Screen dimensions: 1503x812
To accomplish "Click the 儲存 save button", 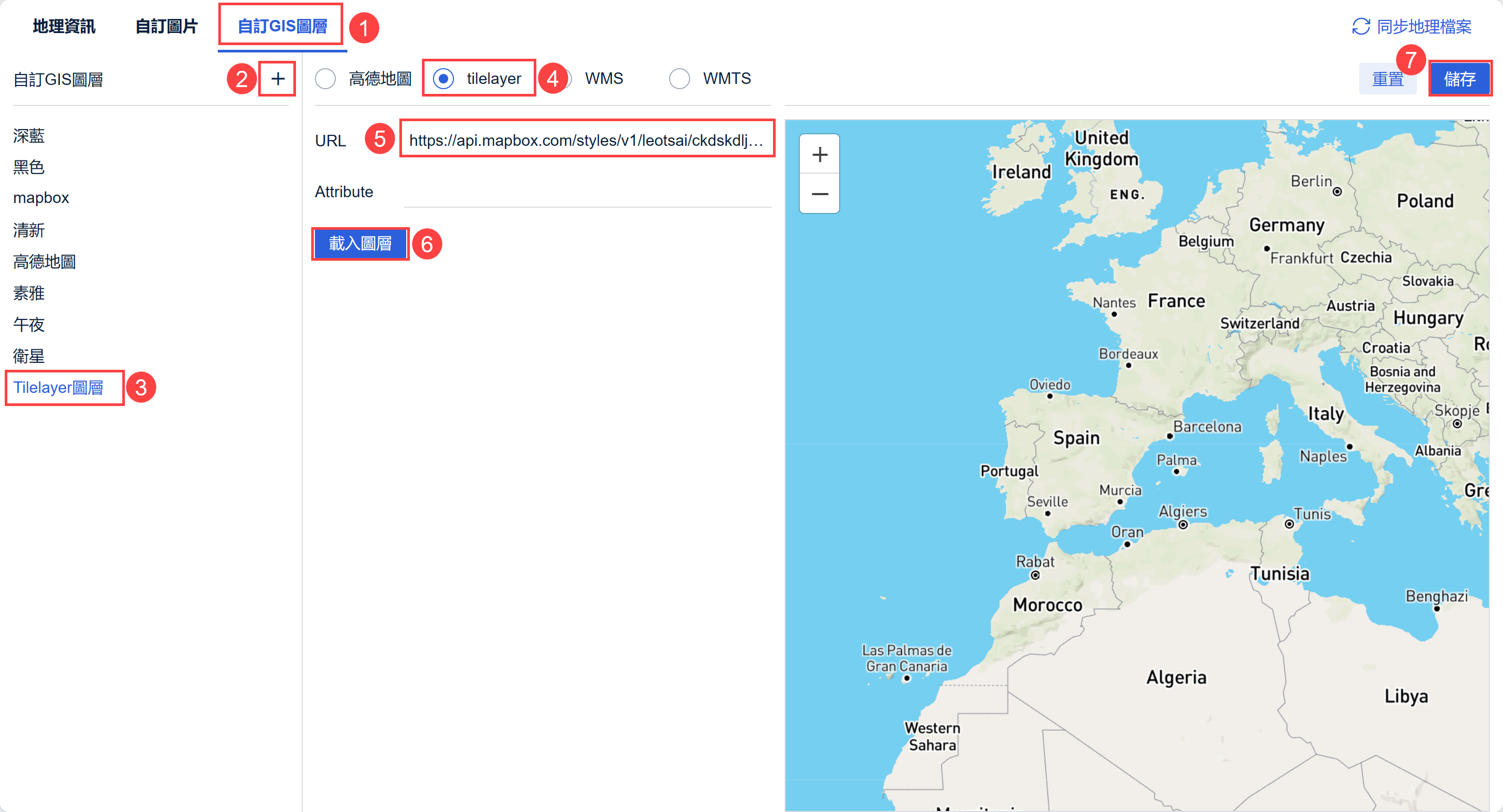I will [1459, 79].
